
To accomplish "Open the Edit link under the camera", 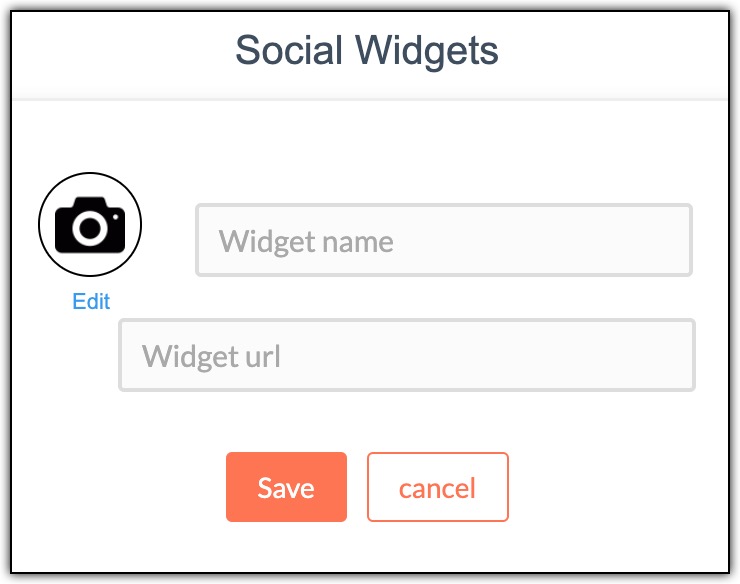I will [x=91, y=301].
